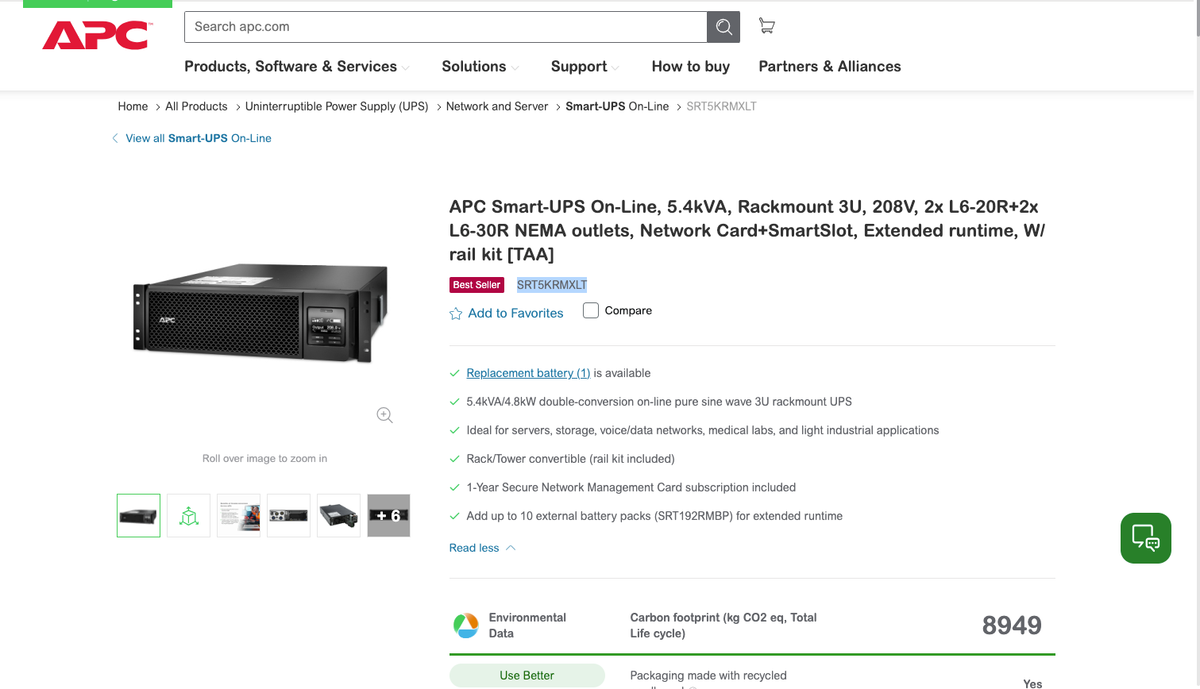The height and width of the screenshot is (689, 1200).
Task: Open the Support dropdown menu
Action: point(585,67)
